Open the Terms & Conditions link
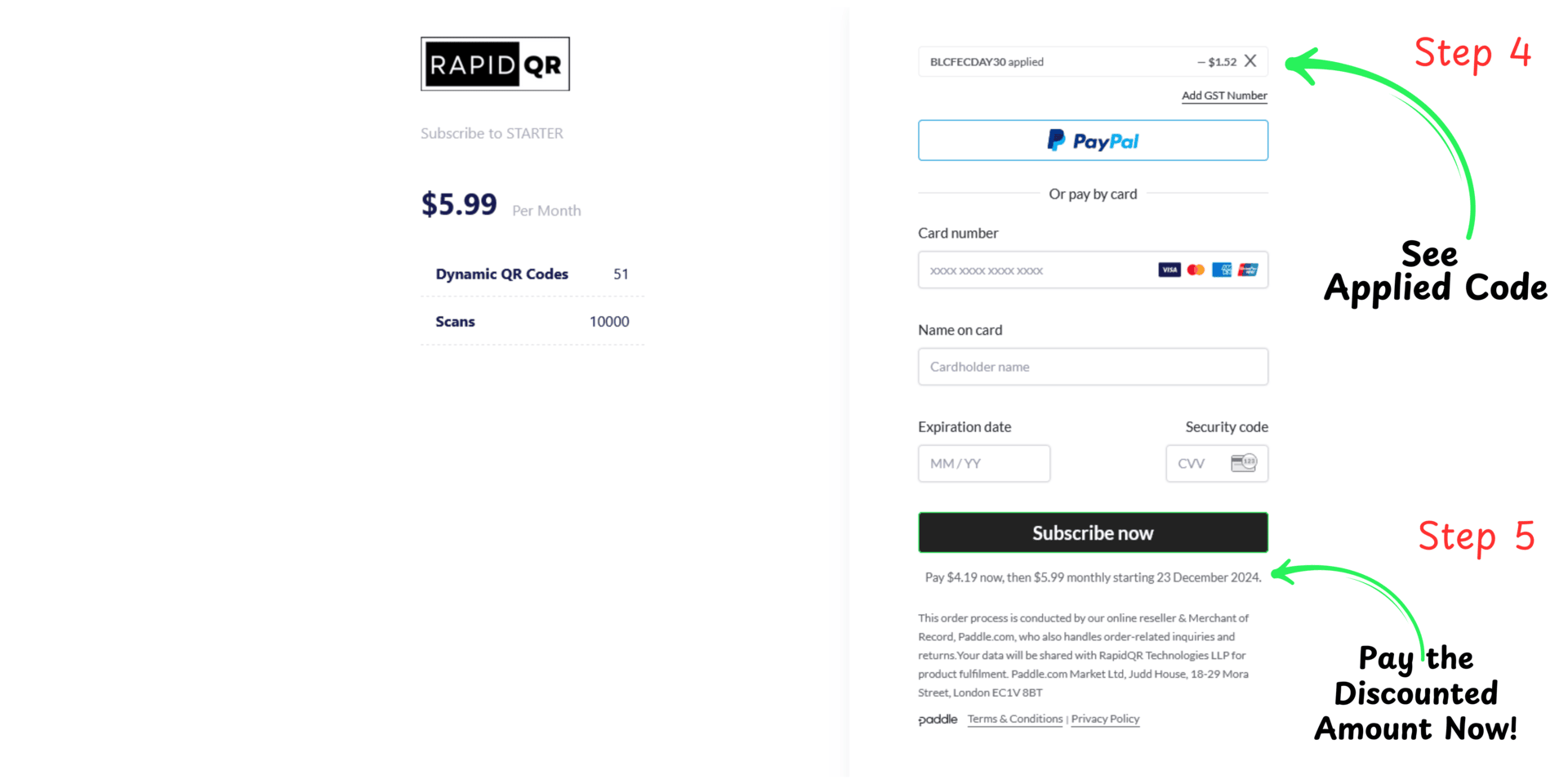 pyautogui.click(x=1015, y=719)
